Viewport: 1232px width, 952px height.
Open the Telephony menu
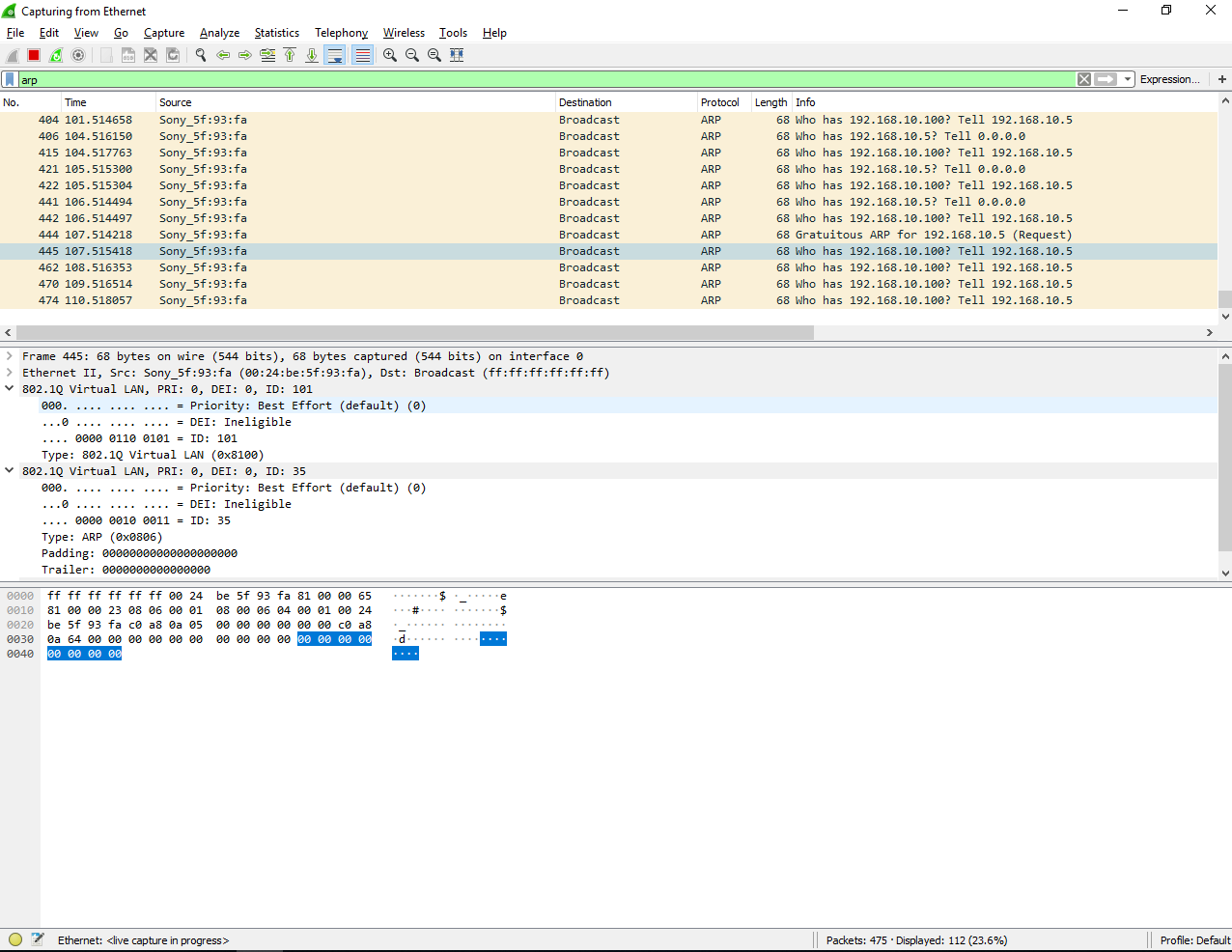tap(342, 33)
